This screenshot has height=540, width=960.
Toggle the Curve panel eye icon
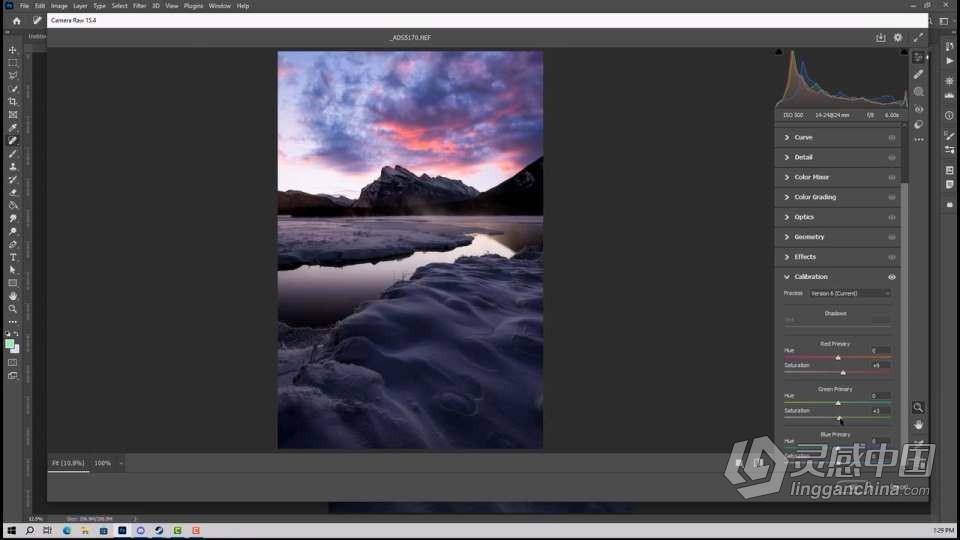pyautogui.click(x=891, y=137)
